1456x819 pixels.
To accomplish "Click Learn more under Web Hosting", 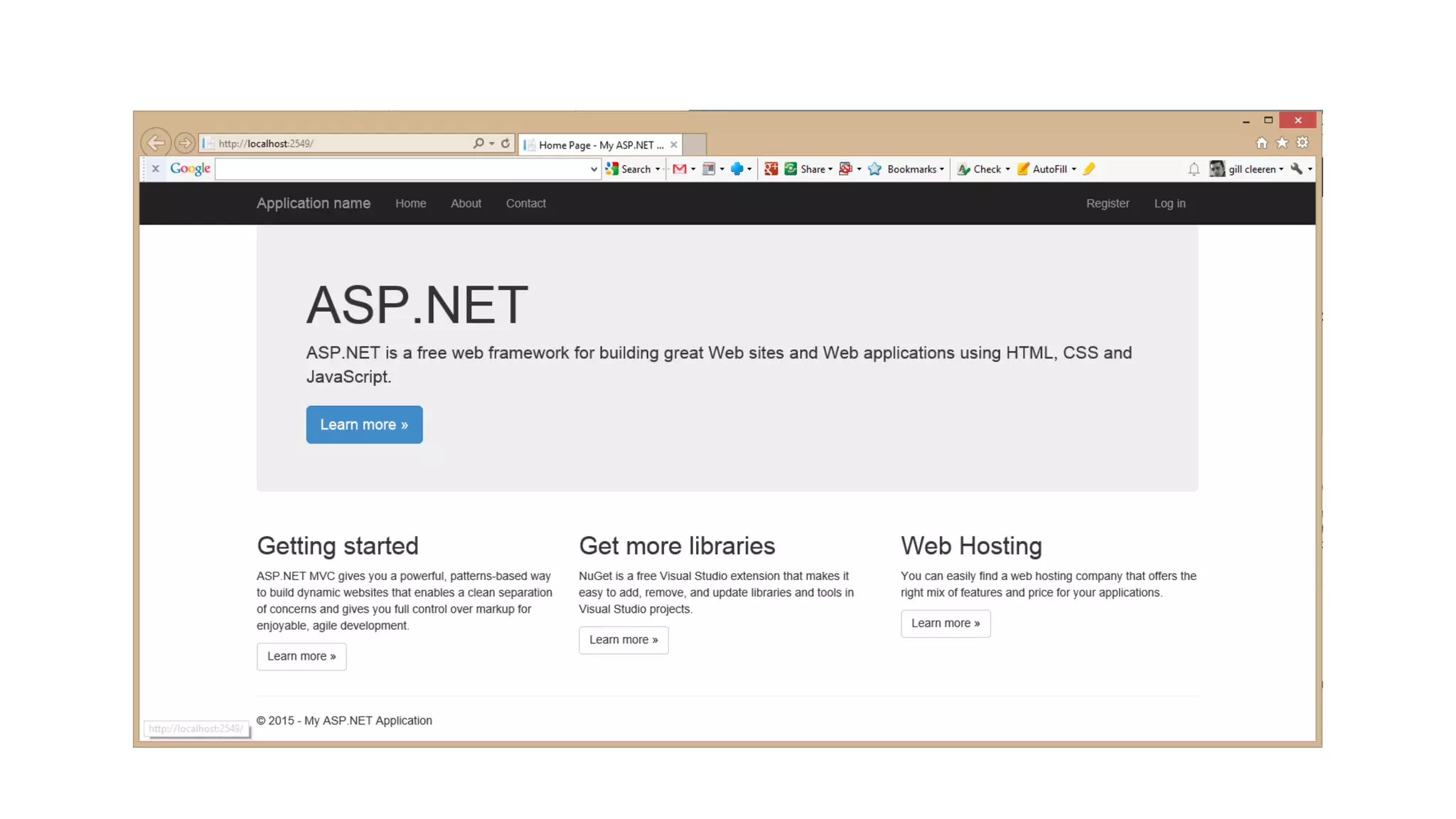I will (x=945, y=623).
